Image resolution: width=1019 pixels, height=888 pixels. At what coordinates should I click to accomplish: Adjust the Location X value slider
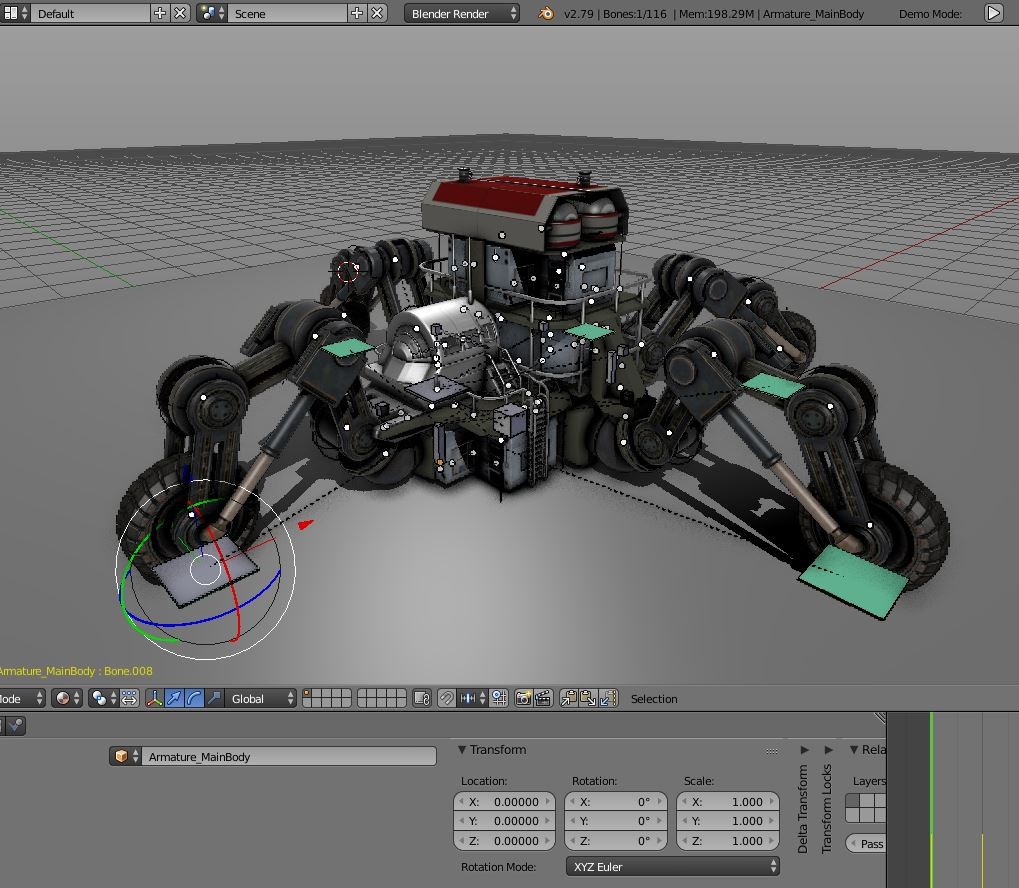point(505,801)
